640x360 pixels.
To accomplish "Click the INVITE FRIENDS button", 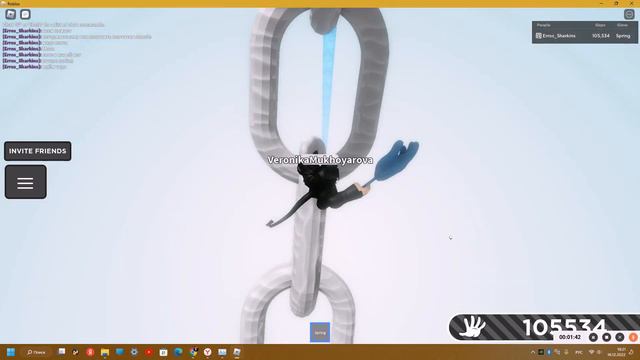I will [x=38, y=151].
